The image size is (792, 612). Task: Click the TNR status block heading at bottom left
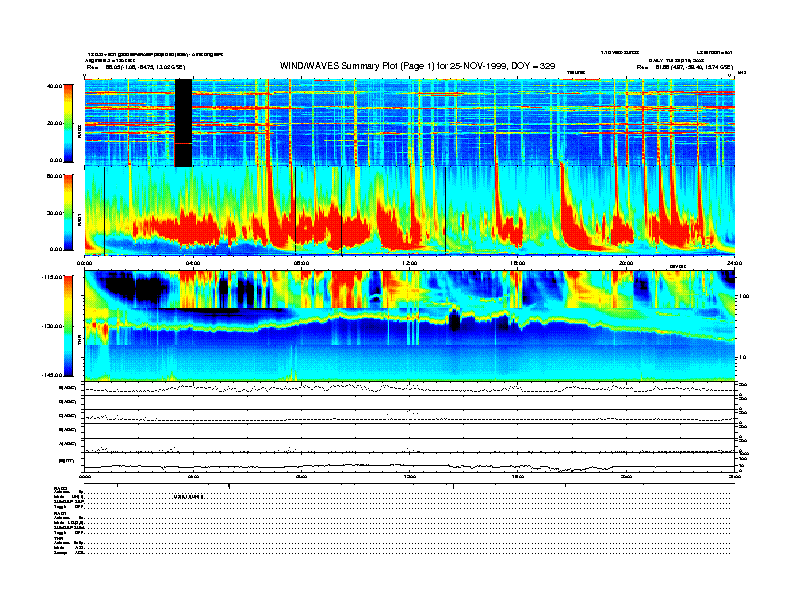pos(58,538)
